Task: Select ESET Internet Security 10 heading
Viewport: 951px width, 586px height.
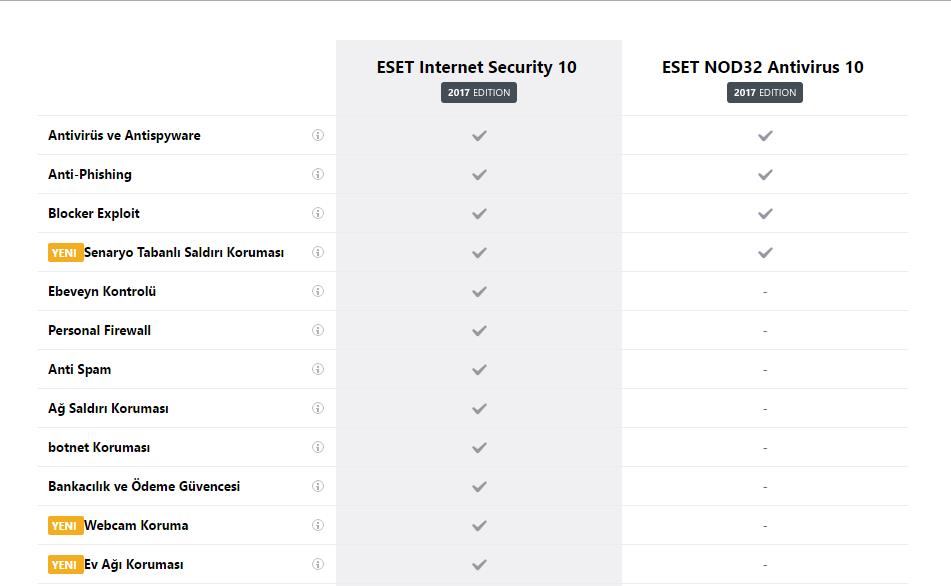Action: pyautogui.click(x=477, y=67)
